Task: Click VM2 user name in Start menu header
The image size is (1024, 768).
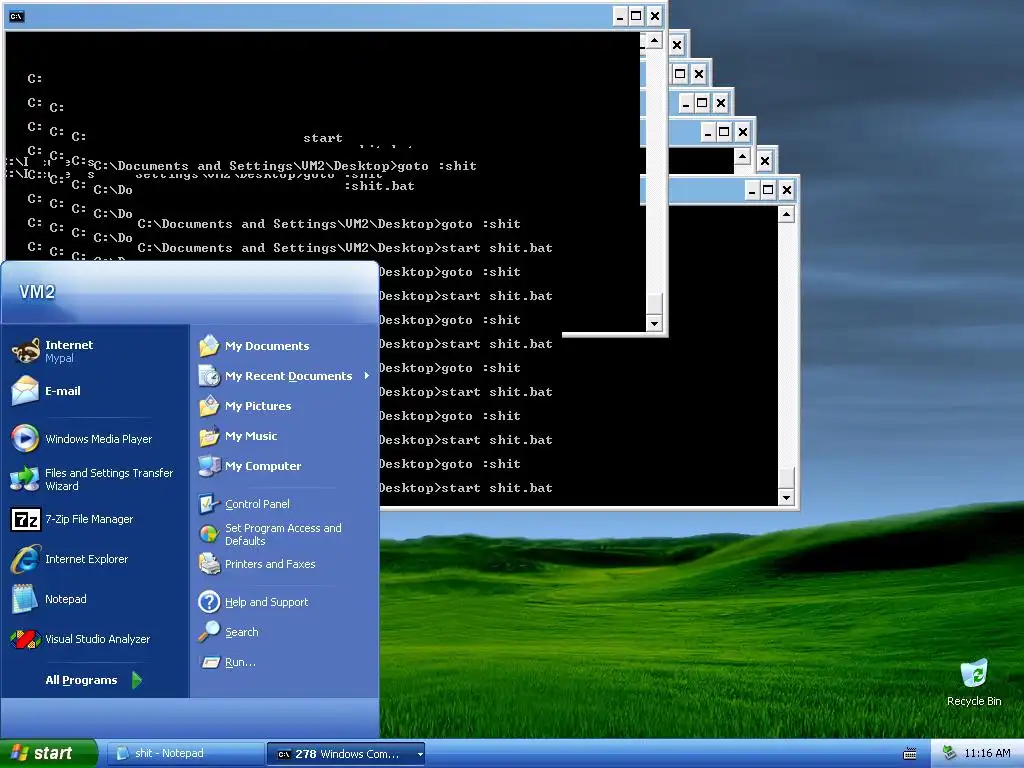Action: 37,291
